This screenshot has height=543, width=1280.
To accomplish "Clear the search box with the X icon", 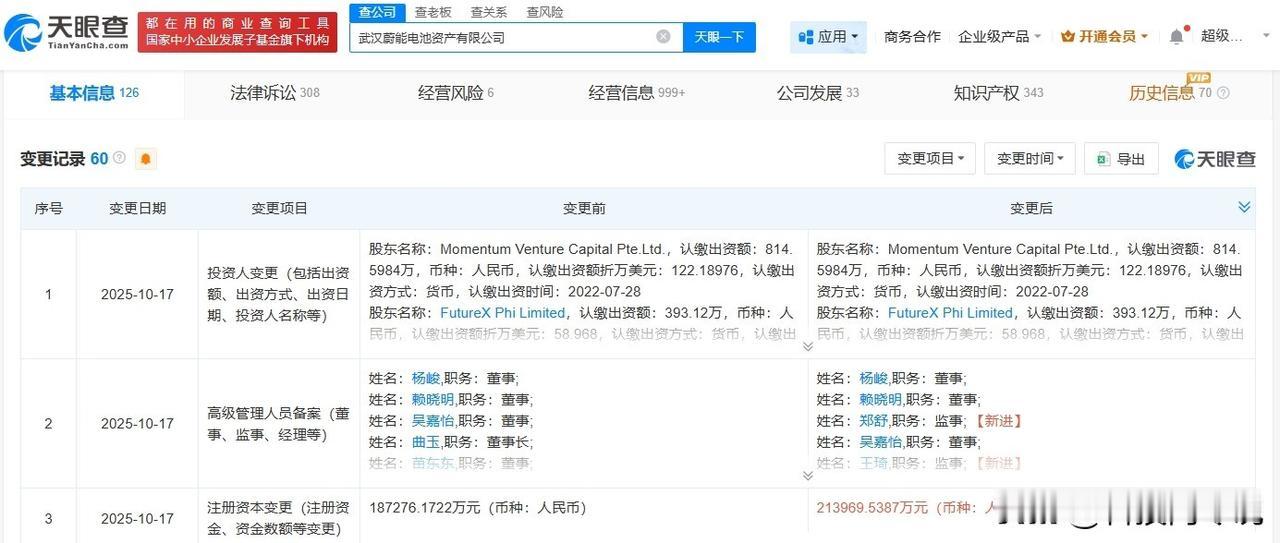I will coord(663,37).
